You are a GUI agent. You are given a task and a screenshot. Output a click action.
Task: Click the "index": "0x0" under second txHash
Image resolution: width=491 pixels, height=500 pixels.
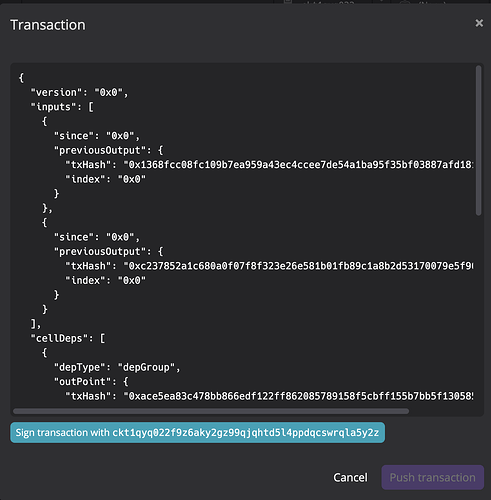105,281
